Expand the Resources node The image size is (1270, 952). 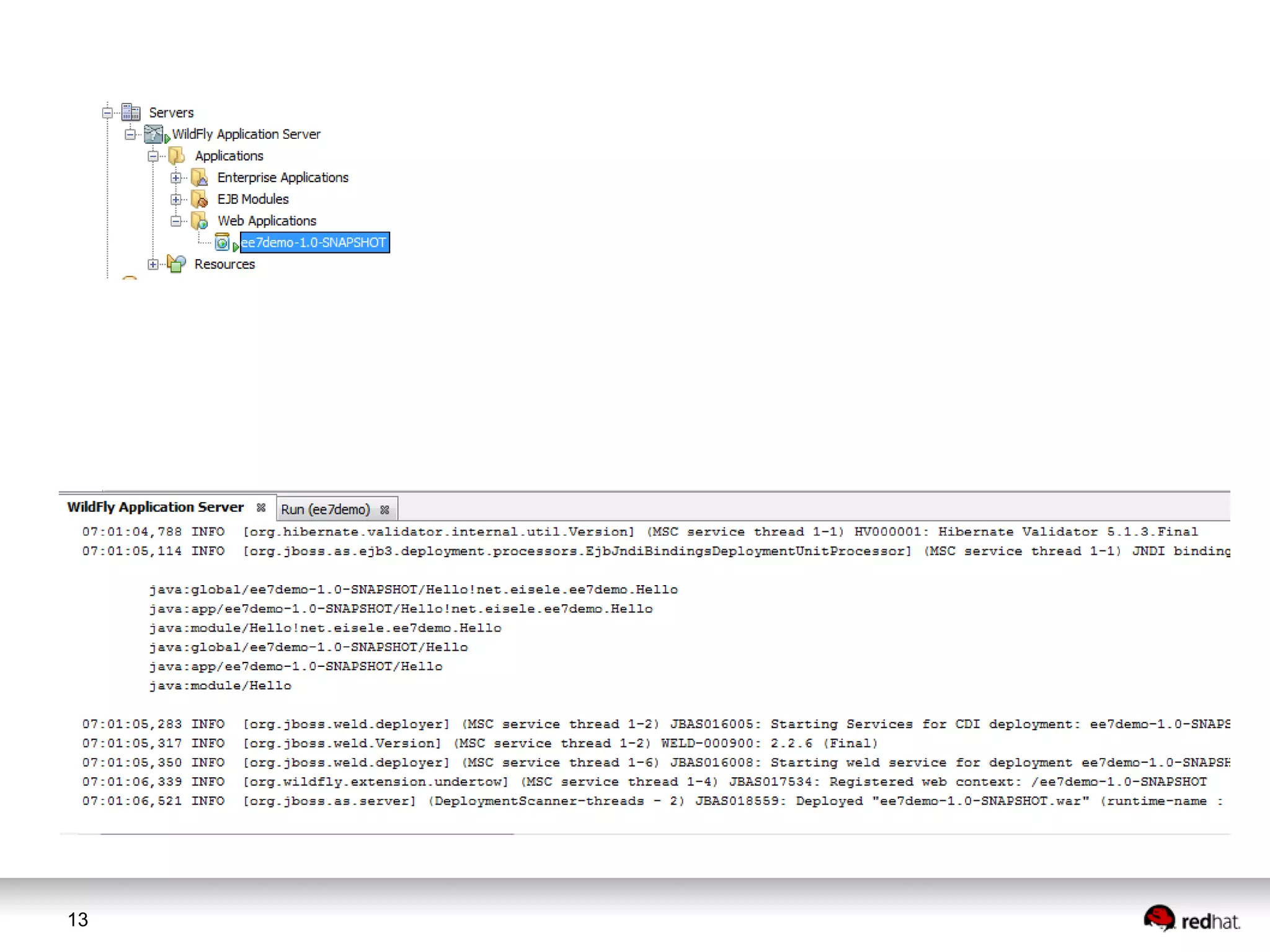(x=153, y=265)
